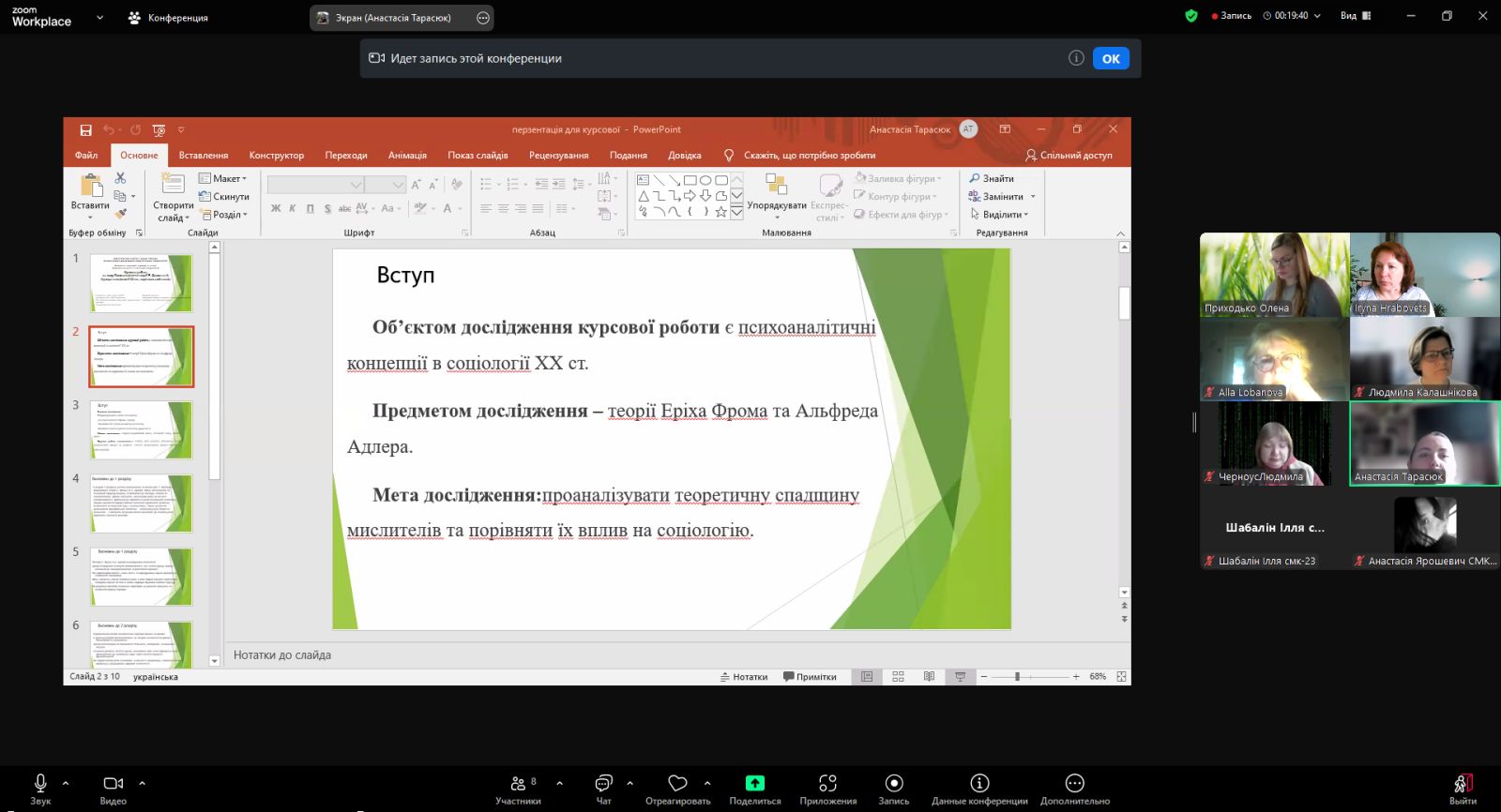Screen dimensions: 1501x812
Task: Open the View layout dropdown
Action: pyautogui.click(x=1355, y=16)
